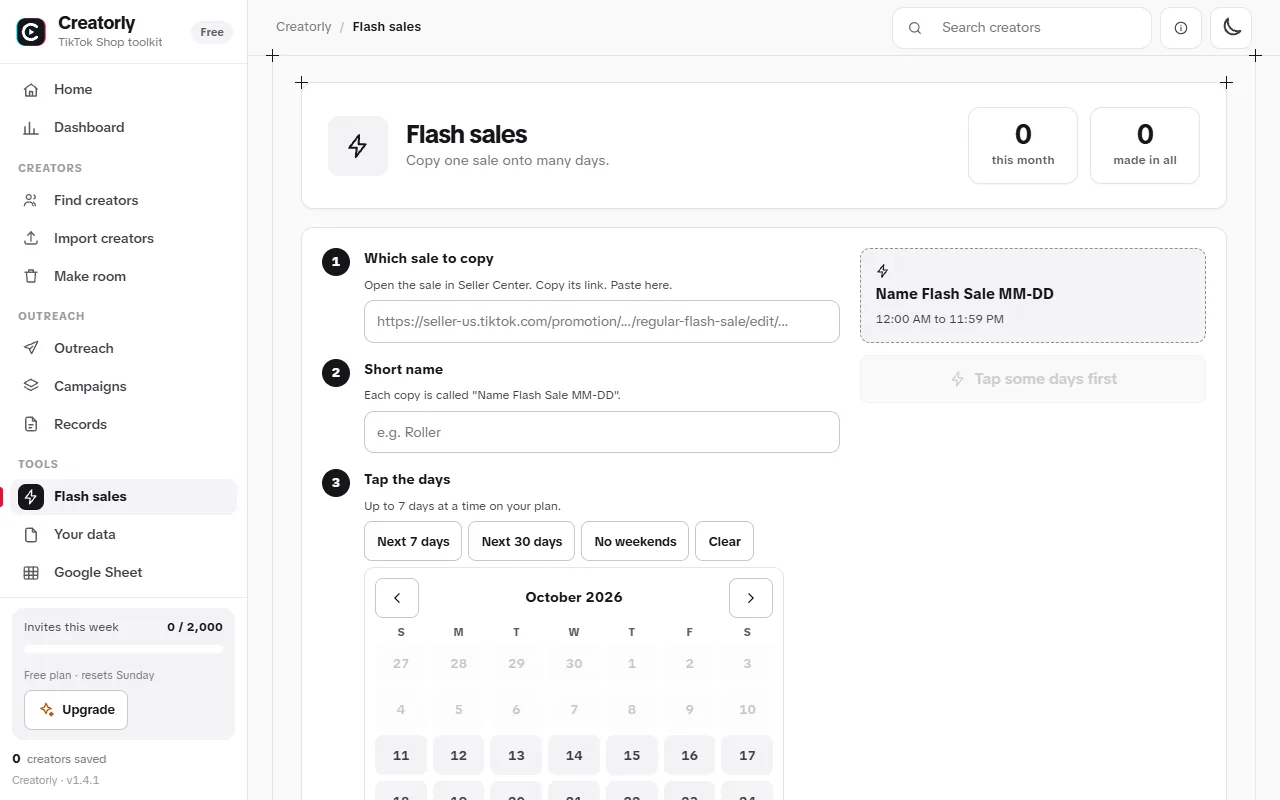Select the Next 7 days preset
The width and height of the screenshot is (1280, 800).
point(413,541)
